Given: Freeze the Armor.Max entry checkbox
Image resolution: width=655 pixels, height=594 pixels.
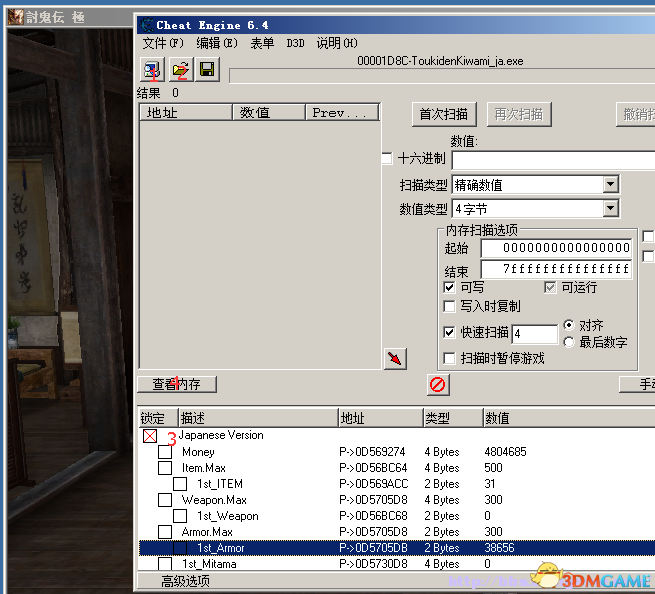Looking at the screenshot, I should [165, 532].
